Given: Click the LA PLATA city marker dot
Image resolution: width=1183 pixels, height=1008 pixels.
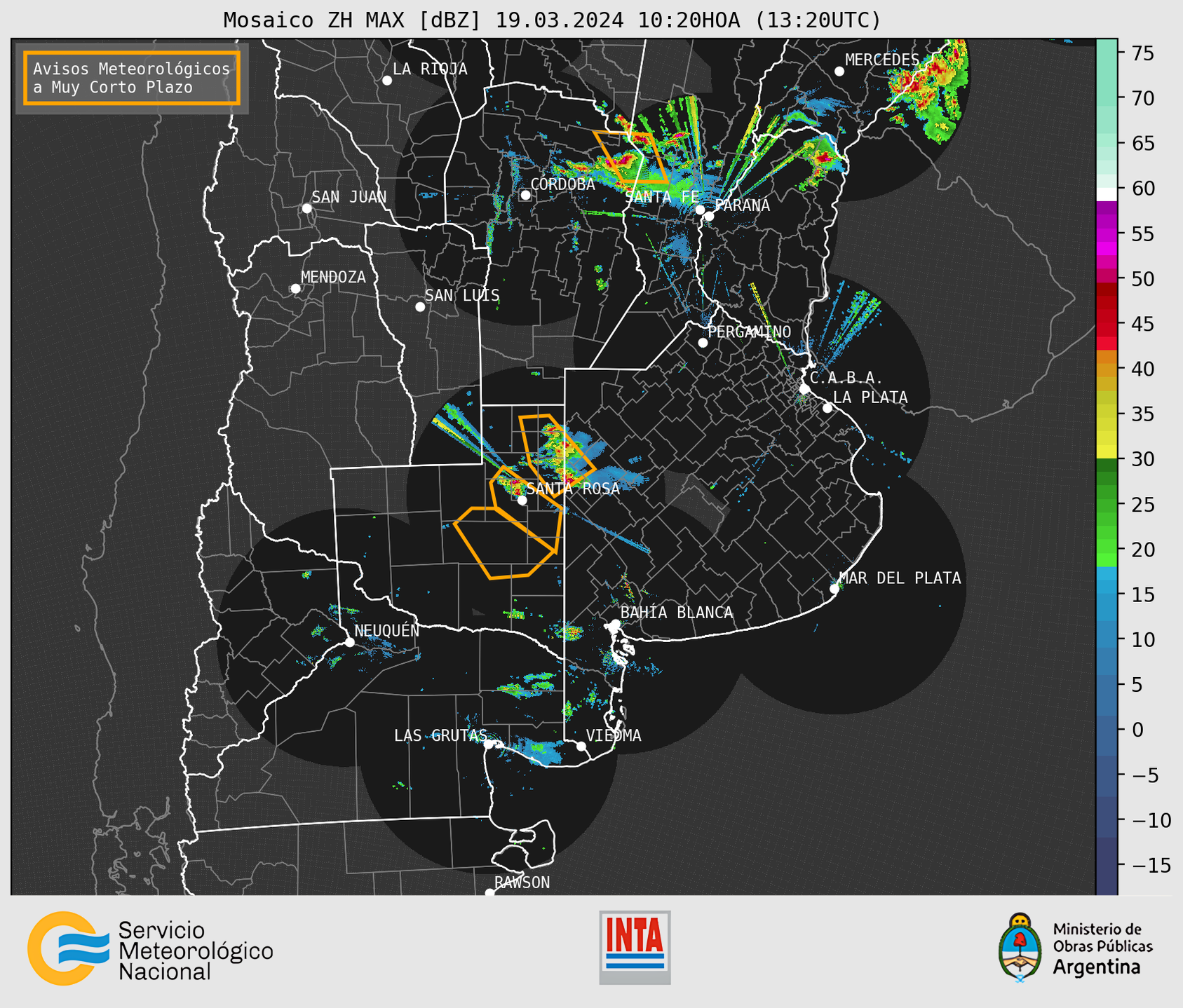Looking at the screenshot, I should click(827, 408).
